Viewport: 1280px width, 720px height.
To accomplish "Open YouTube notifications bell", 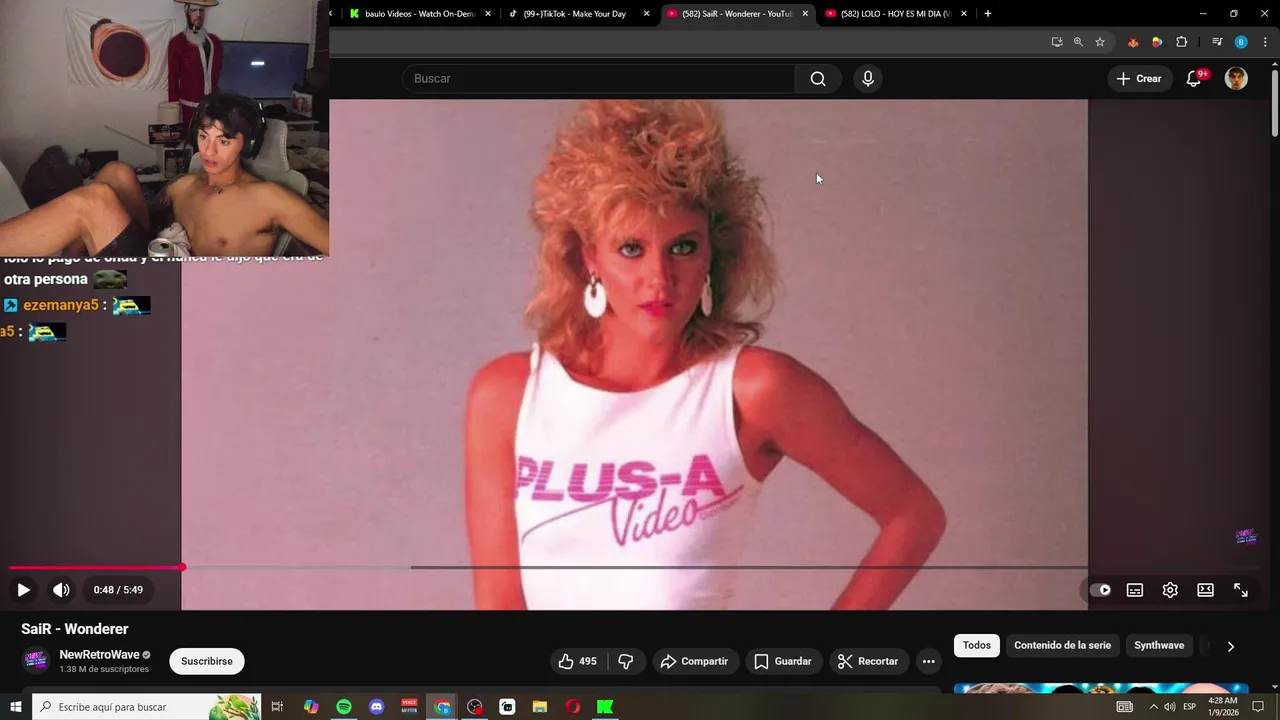I will [1194, 79].
